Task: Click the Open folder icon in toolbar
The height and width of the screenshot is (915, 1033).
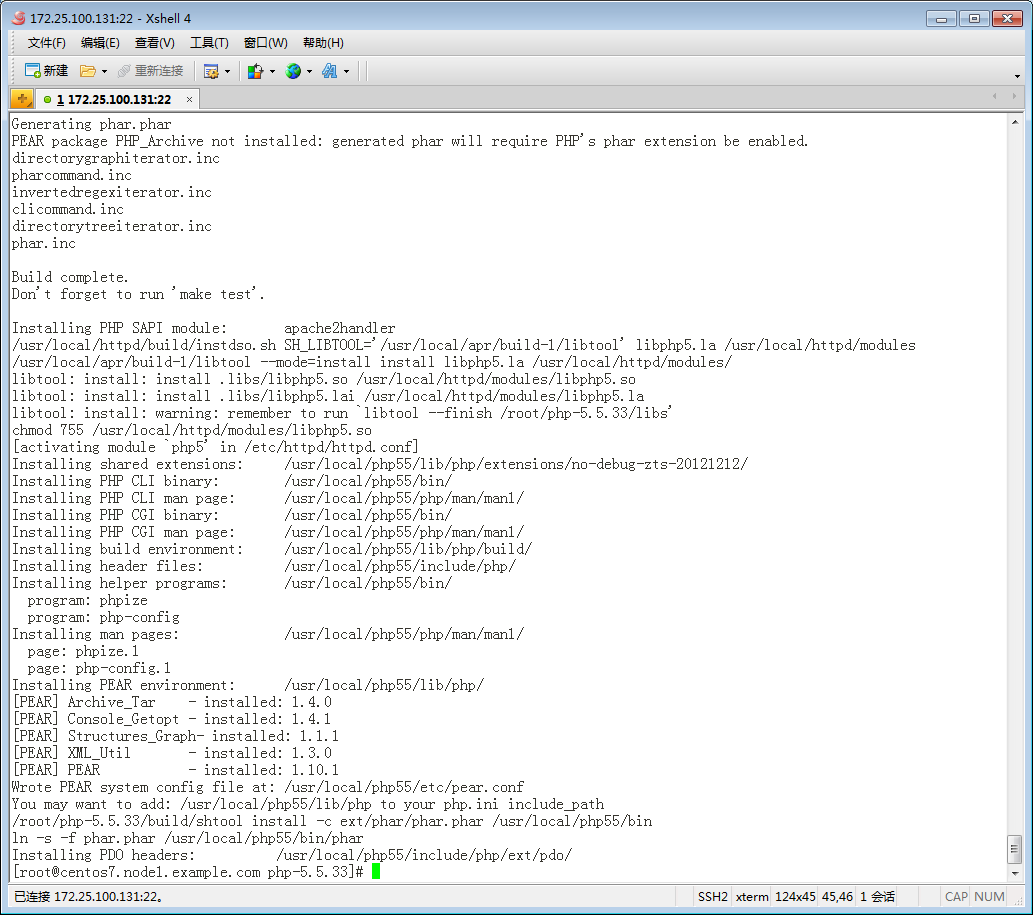Action: click(88, 71)
